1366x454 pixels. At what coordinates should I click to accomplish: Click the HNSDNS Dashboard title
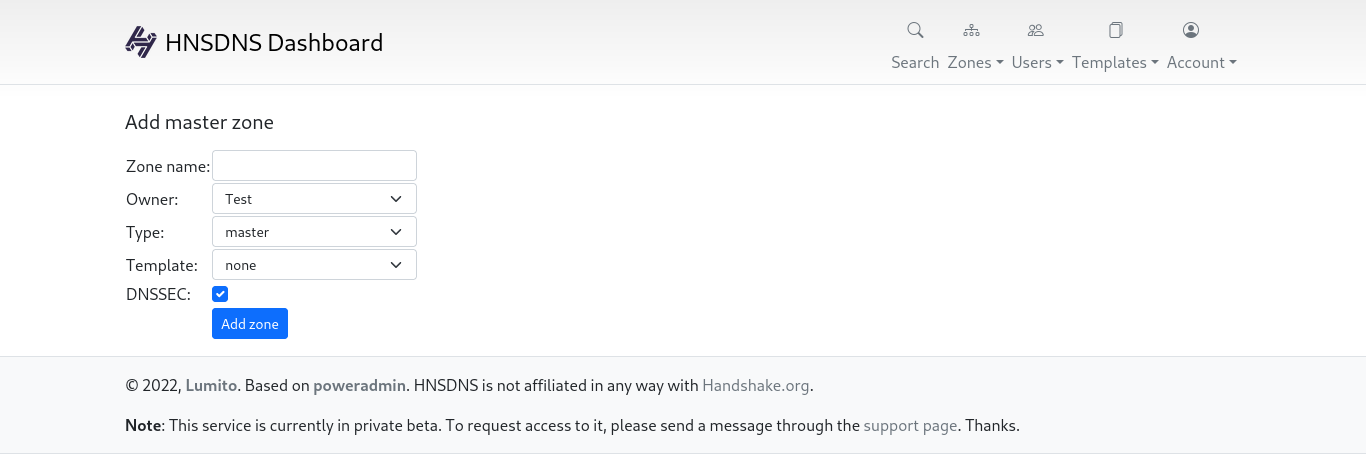coord(274,43)
